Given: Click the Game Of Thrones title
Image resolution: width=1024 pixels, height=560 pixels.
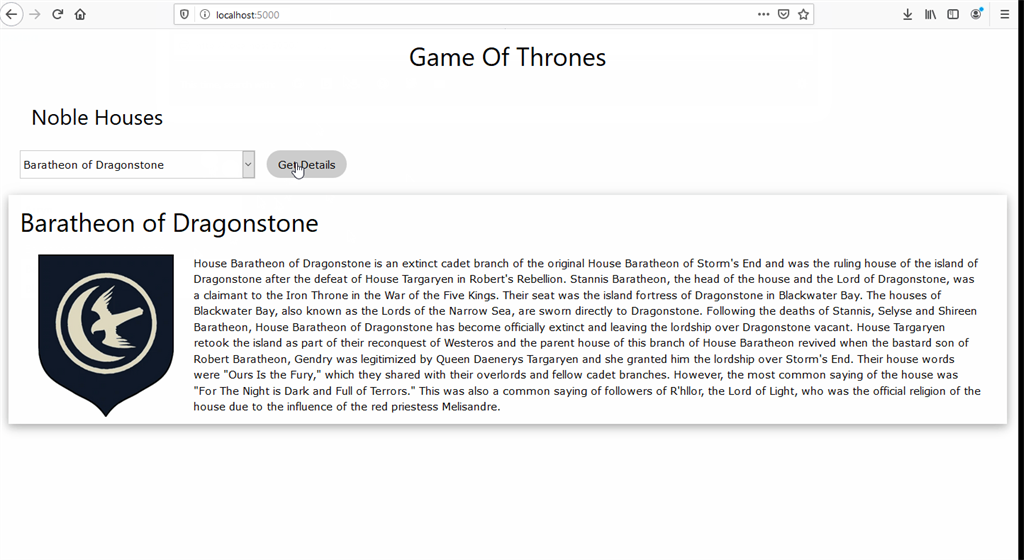Looking at the screenshot, I should pyautogui.click(x=507, y=57).
